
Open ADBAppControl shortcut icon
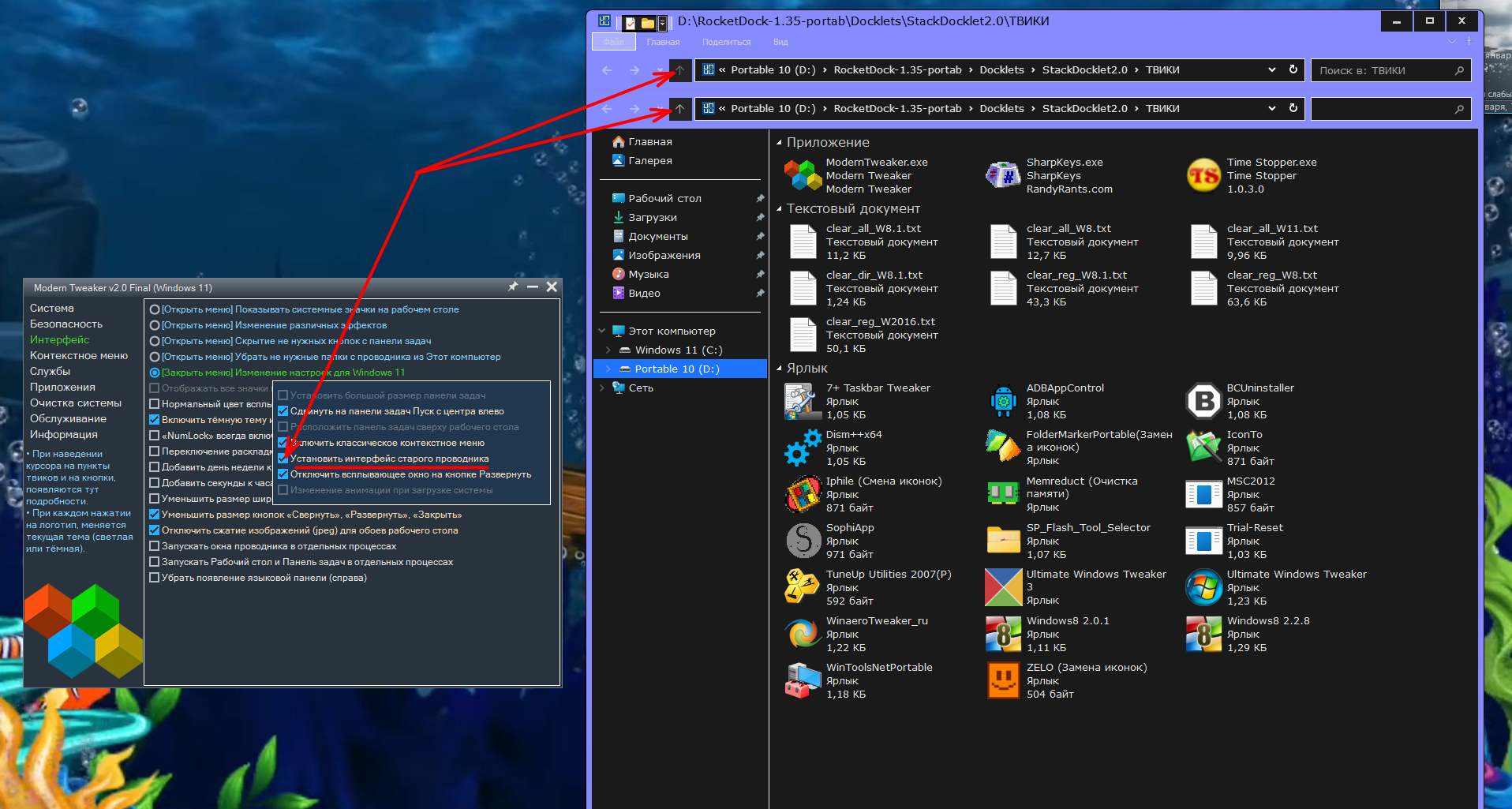click(x=1004, y=401)
